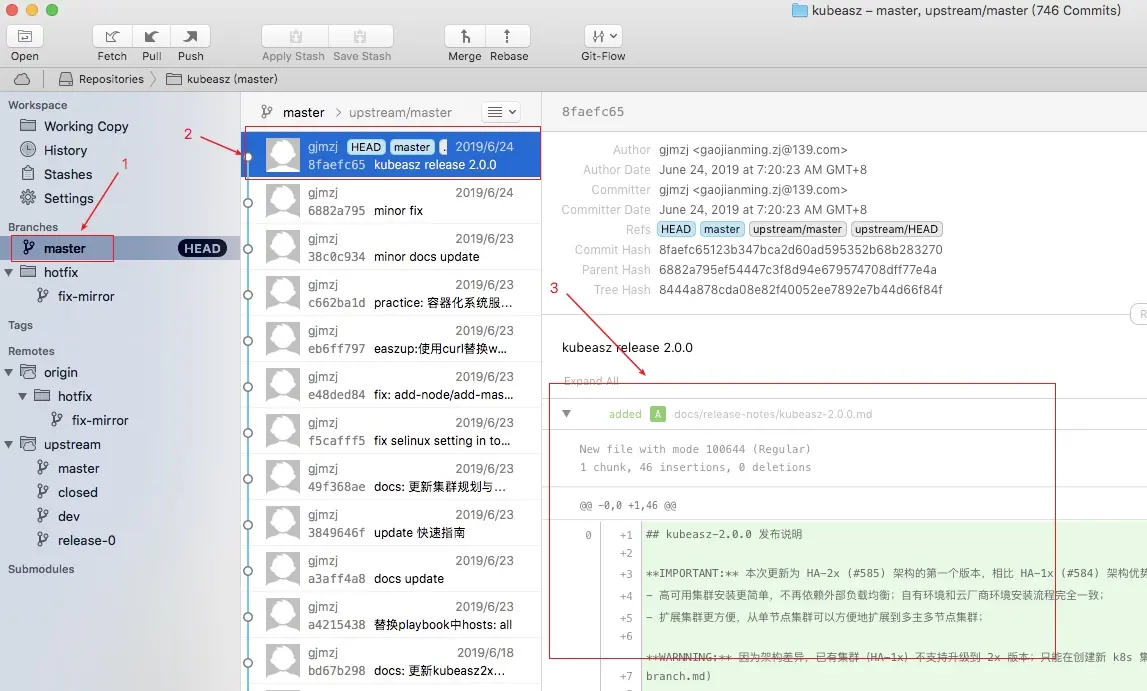
Task: Open the commit list view options dropdown
Action: tap(501, 112)
